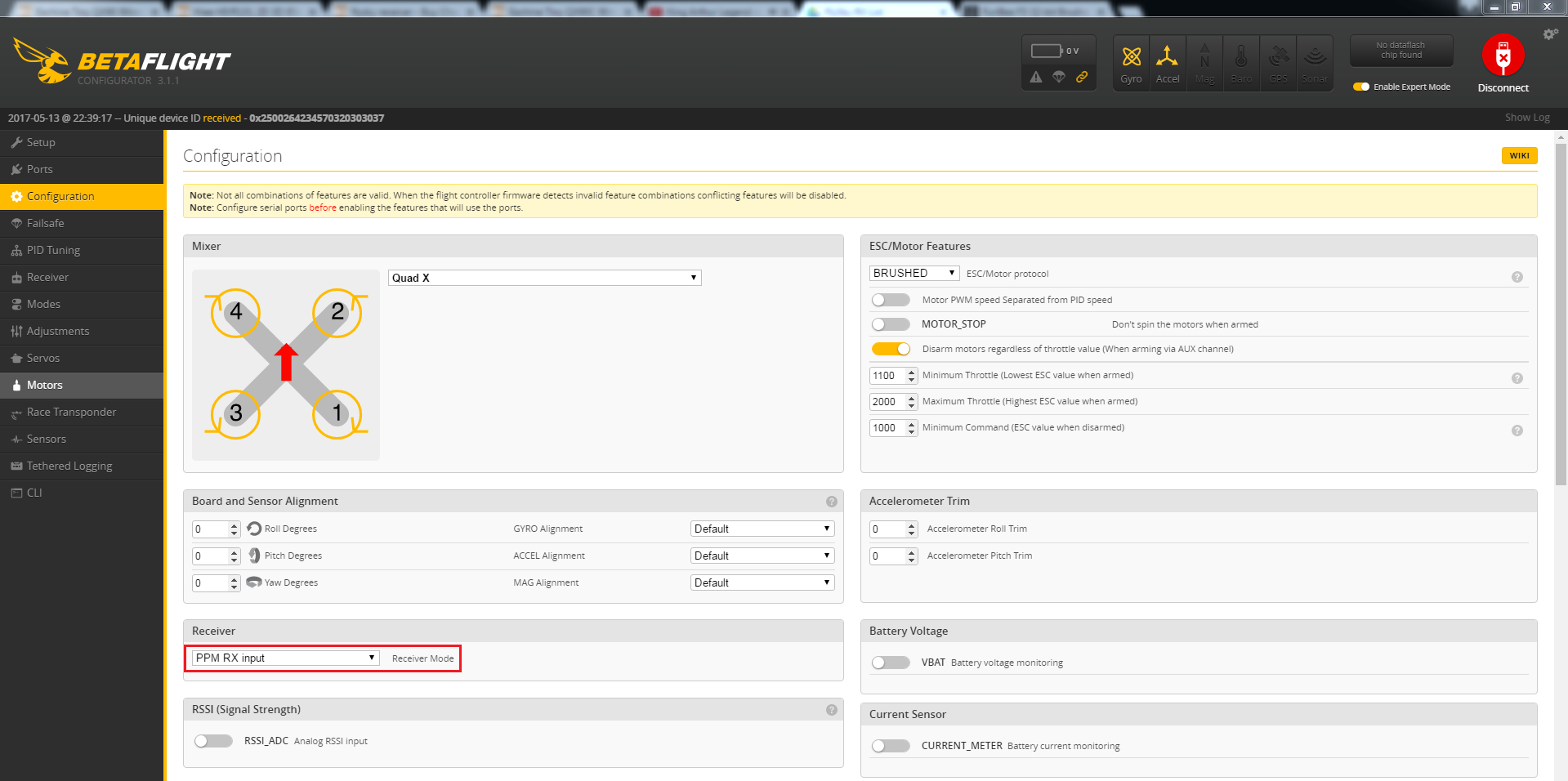Image resolution: width=1568 pixels, height=781 pixels.
Task: Click motor 1 on the Quad X diagram
Action: click(337, 413)
